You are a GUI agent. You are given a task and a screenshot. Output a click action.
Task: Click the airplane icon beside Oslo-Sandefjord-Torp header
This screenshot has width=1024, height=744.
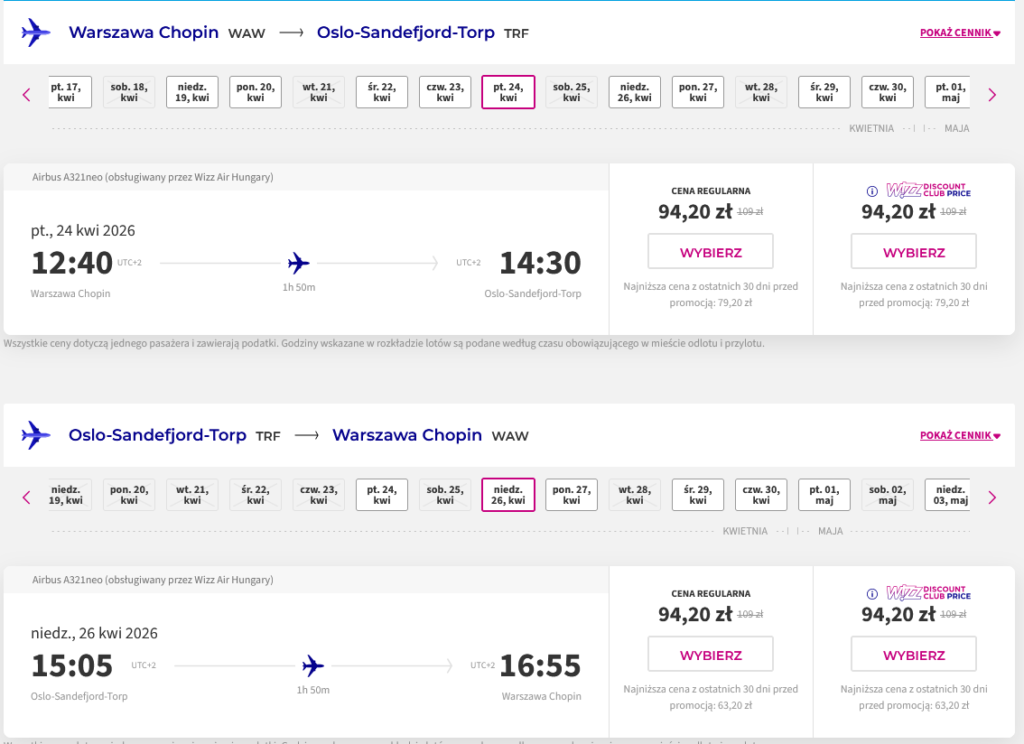pos(36,435)
